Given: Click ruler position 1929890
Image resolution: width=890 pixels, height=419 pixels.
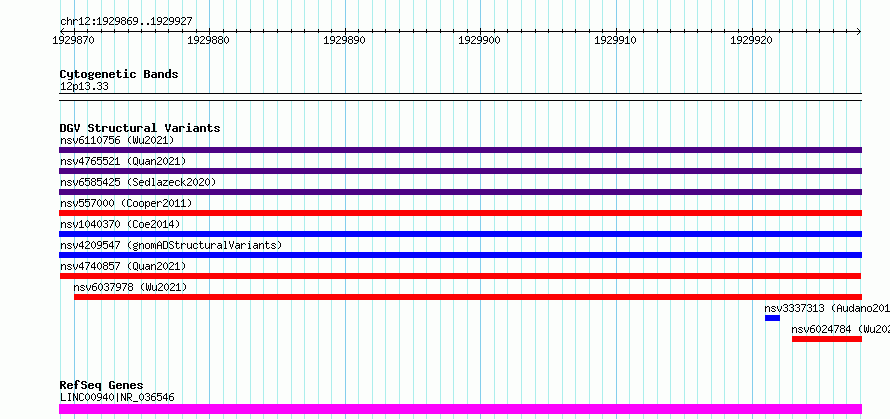Looking at the screenshot, I should click(x=345, y=40).
